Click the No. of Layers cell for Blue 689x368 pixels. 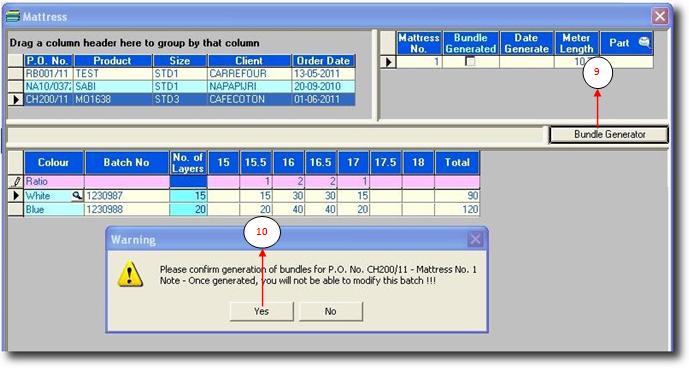click(x=188, y=209)
